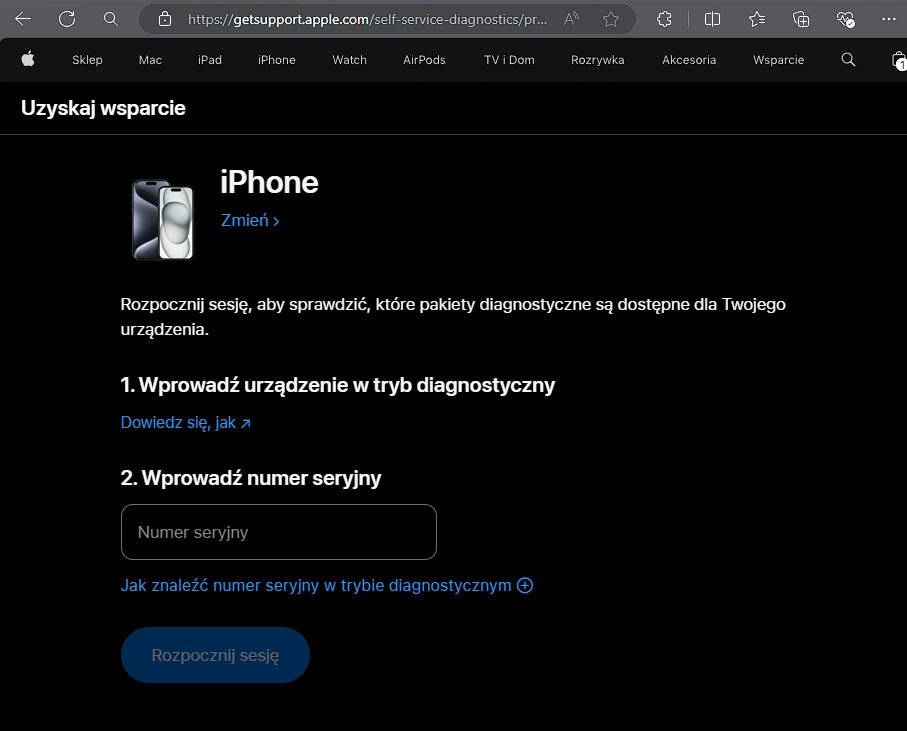Open the AirPods menu item
The image size is (907, 731).
424,60
